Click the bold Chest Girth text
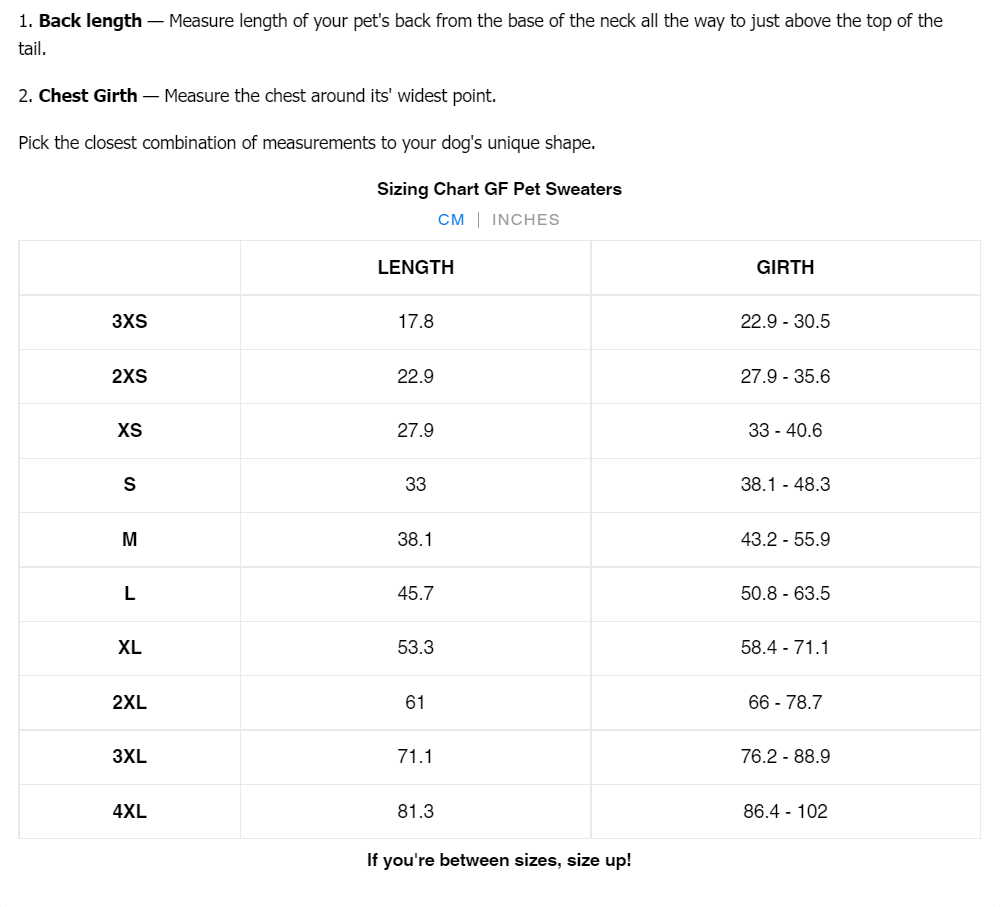 pyautogui.click(x=88, y=96)
